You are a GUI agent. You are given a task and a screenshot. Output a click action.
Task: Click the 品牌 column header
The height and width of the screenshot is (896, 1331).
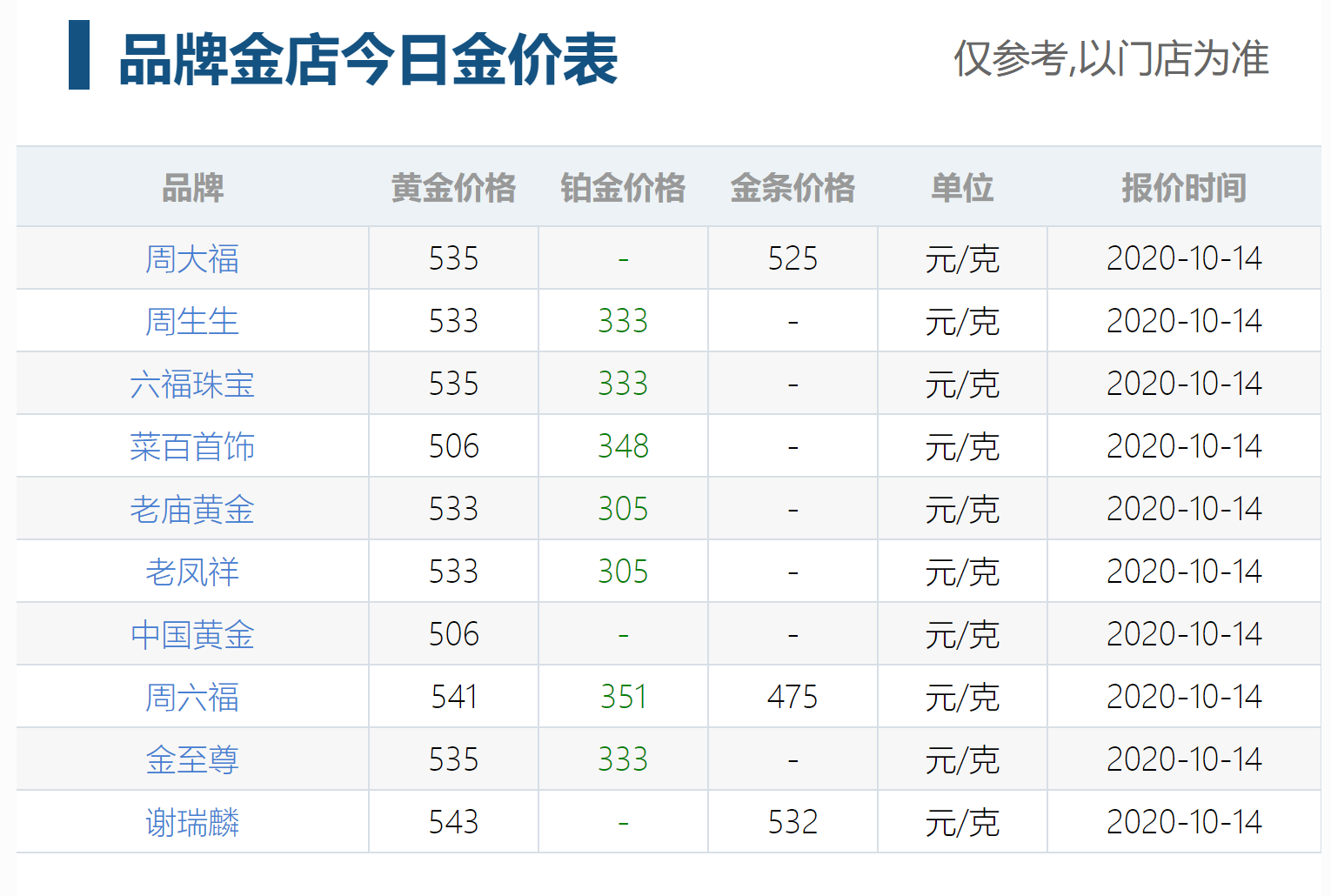coord(192,188)
